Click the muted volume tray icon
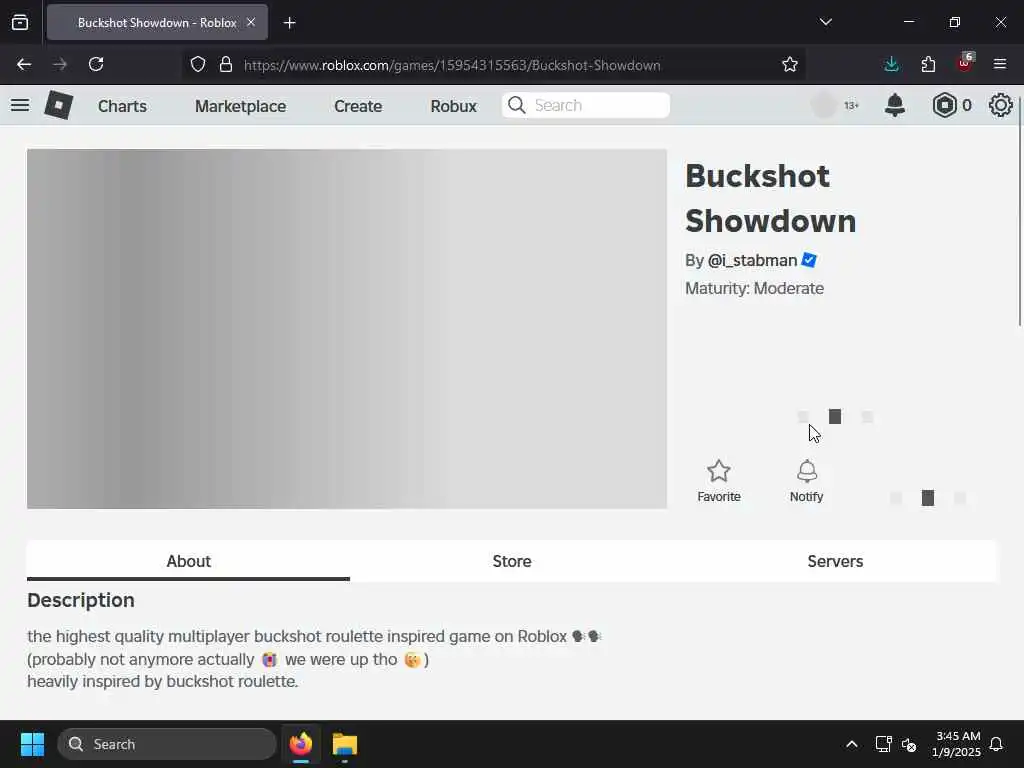This screenshot has height=768, width=1024. [x=908, y=744]
